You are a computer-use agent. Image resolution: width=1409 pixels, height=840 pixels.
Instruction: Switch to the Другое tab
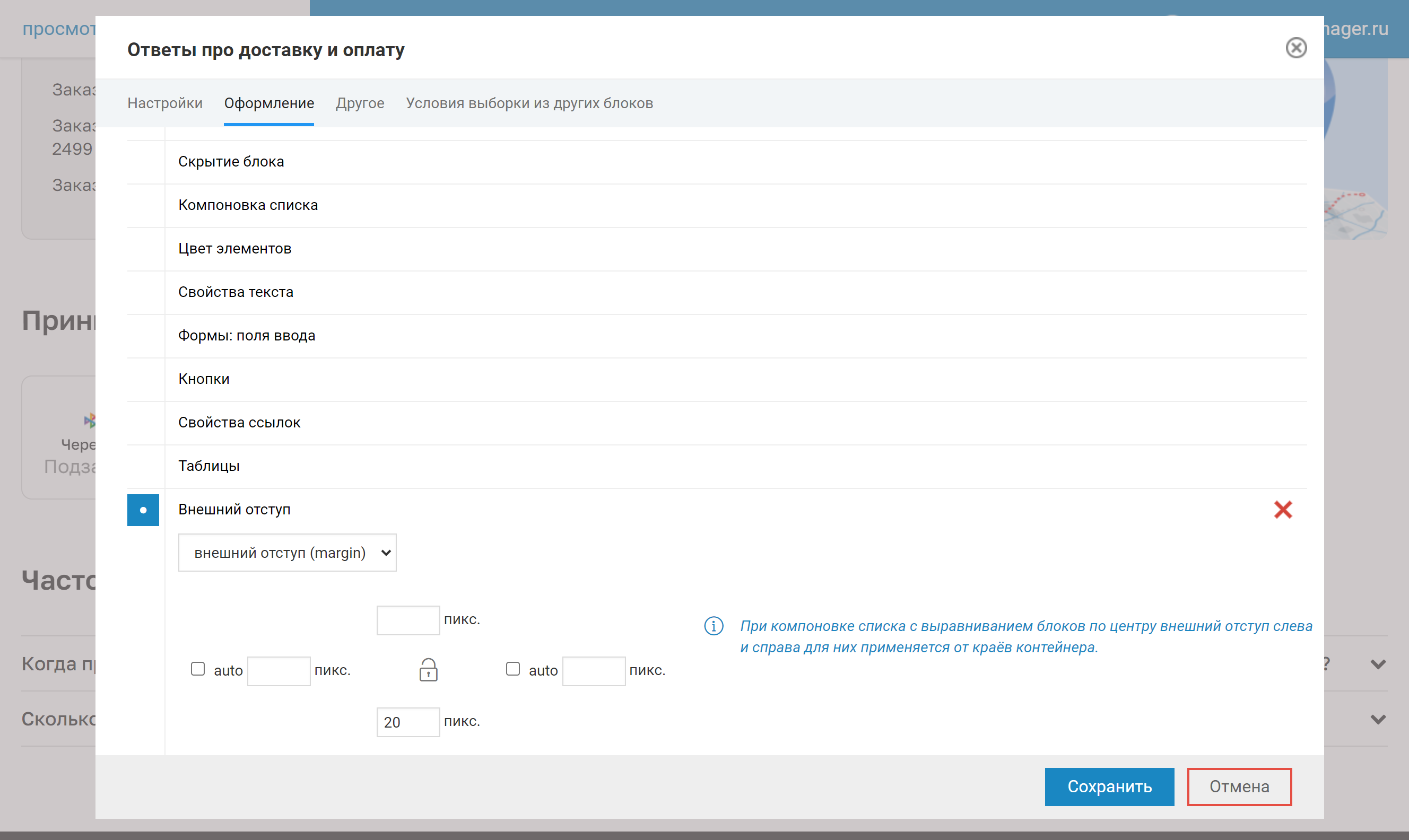pos(360,103)
